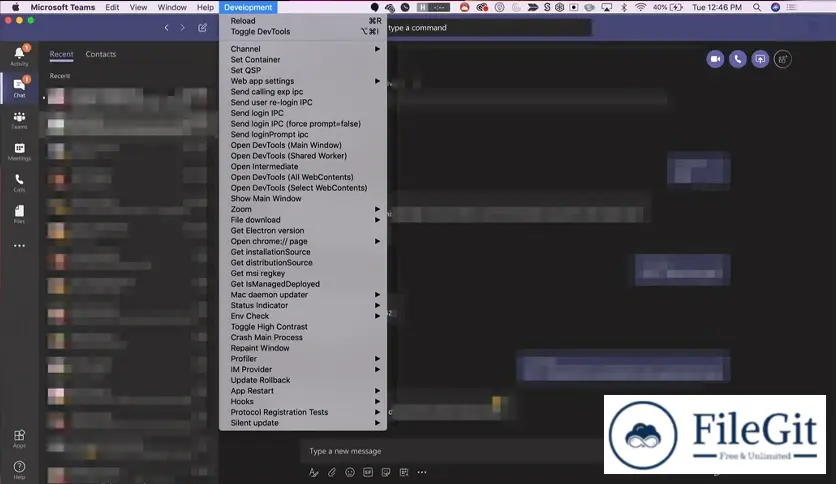Open the Activity bell icon

(x=19, y=55)
